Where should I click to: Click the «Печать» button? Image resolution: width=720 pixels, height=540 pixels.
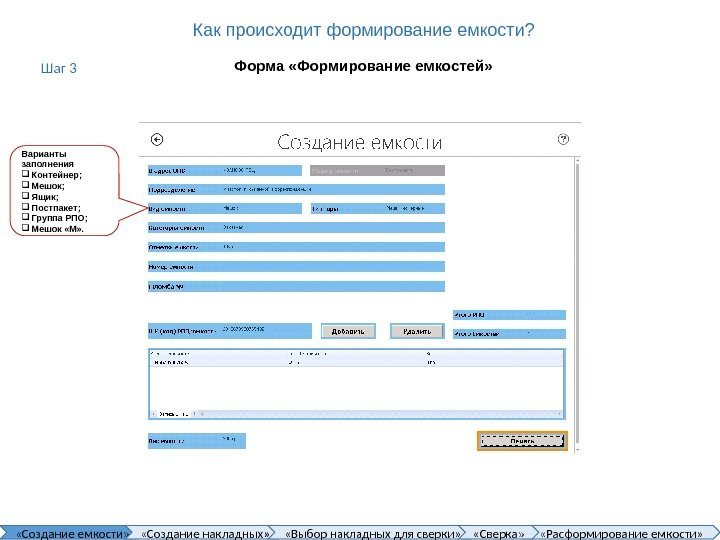pyautogui.click(x=522, y=441)
